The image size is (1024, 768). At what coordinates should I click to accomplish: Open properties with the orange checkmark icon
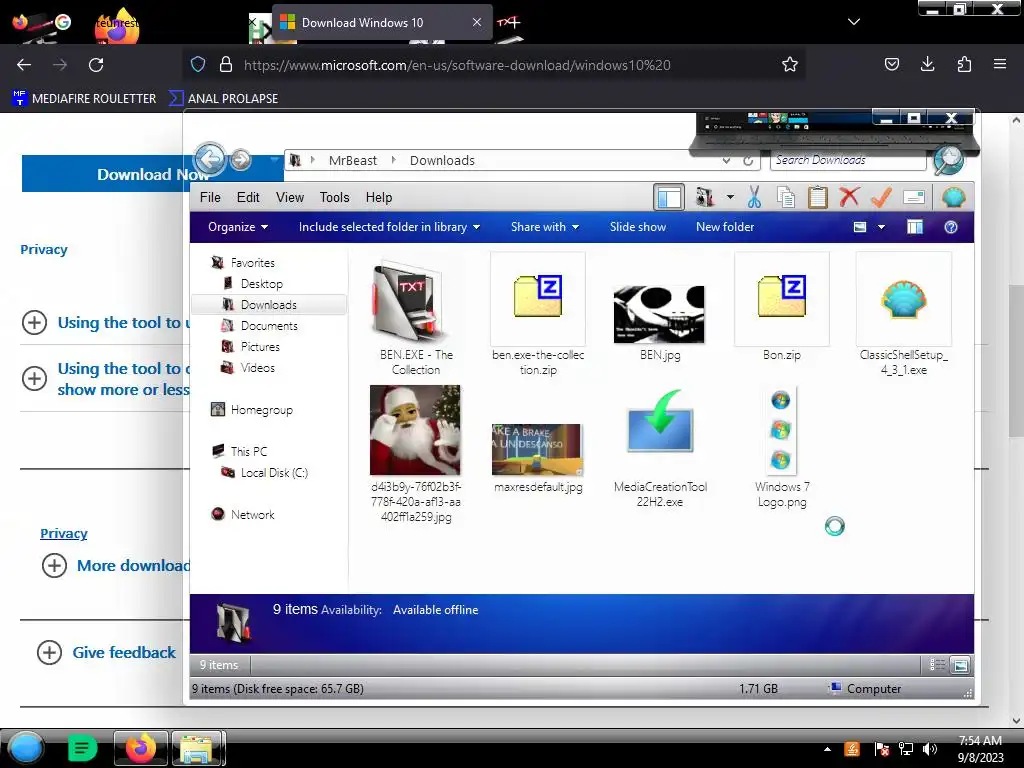[x=881, y=197]
